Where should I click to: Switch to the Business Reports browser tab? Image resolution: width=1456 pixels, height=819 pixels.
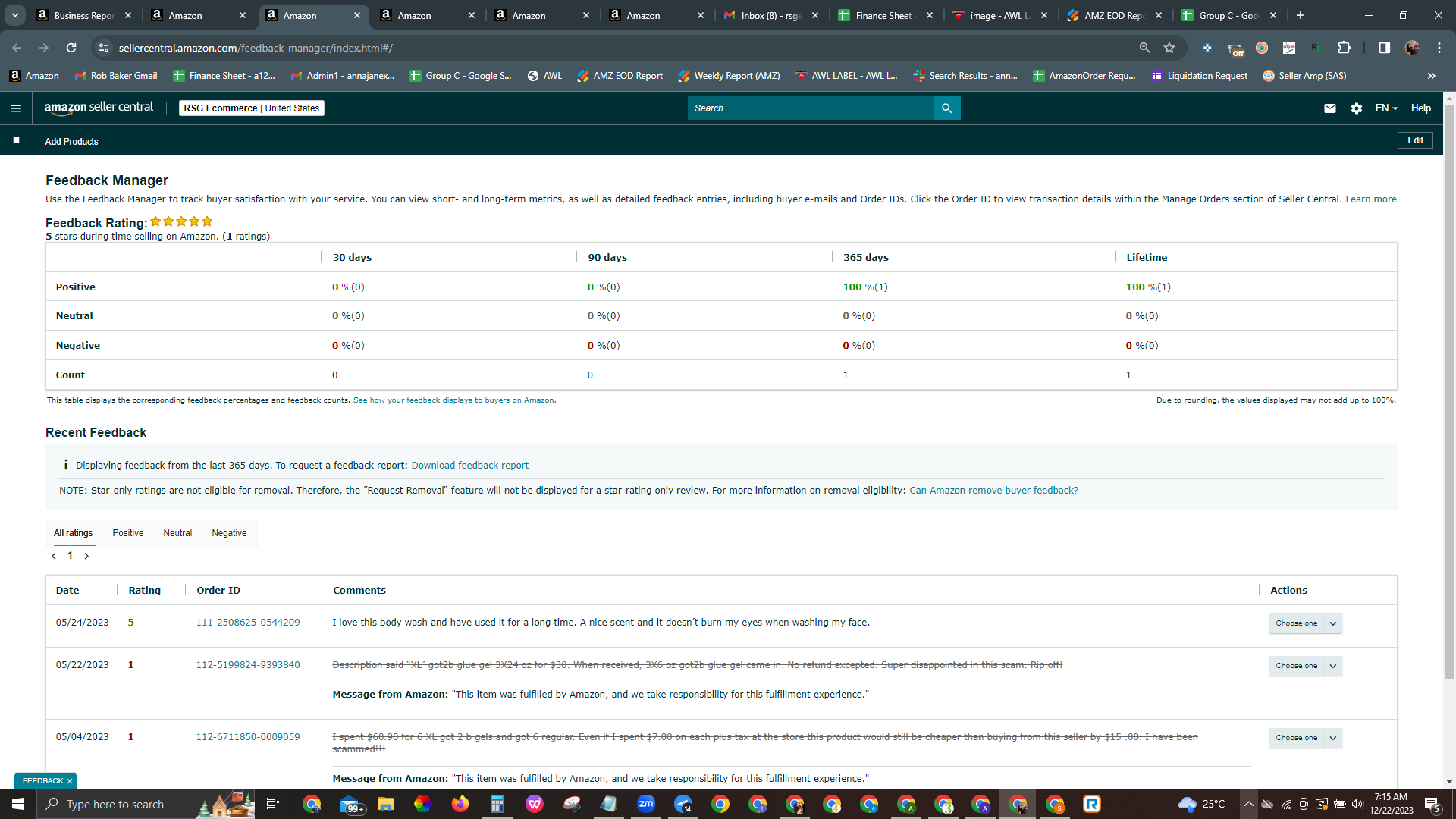pos(83,15)
